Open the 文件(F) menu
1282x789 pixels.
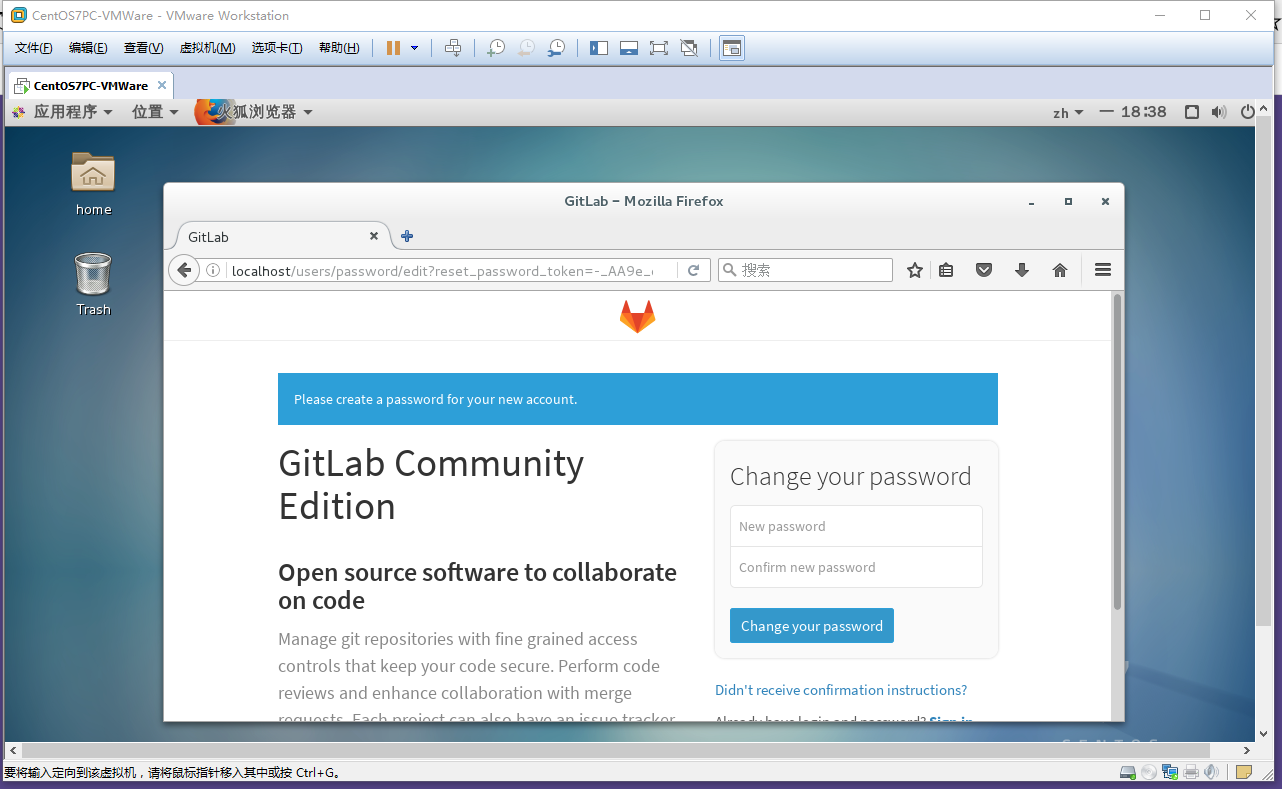[x=34, y=48]
